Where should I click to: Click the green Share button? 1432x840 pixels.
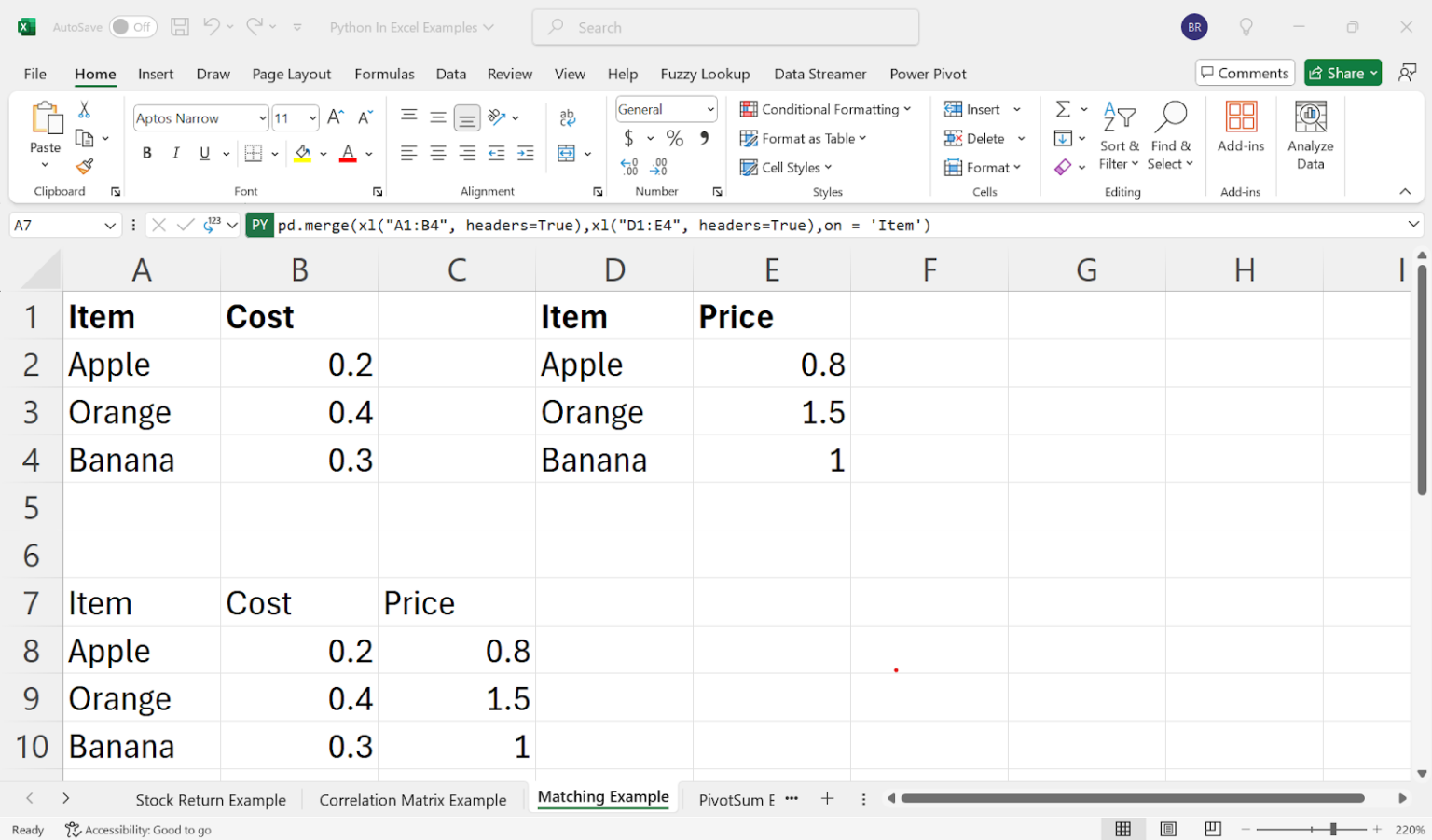pyautogui.click(x=1342, y=72)
